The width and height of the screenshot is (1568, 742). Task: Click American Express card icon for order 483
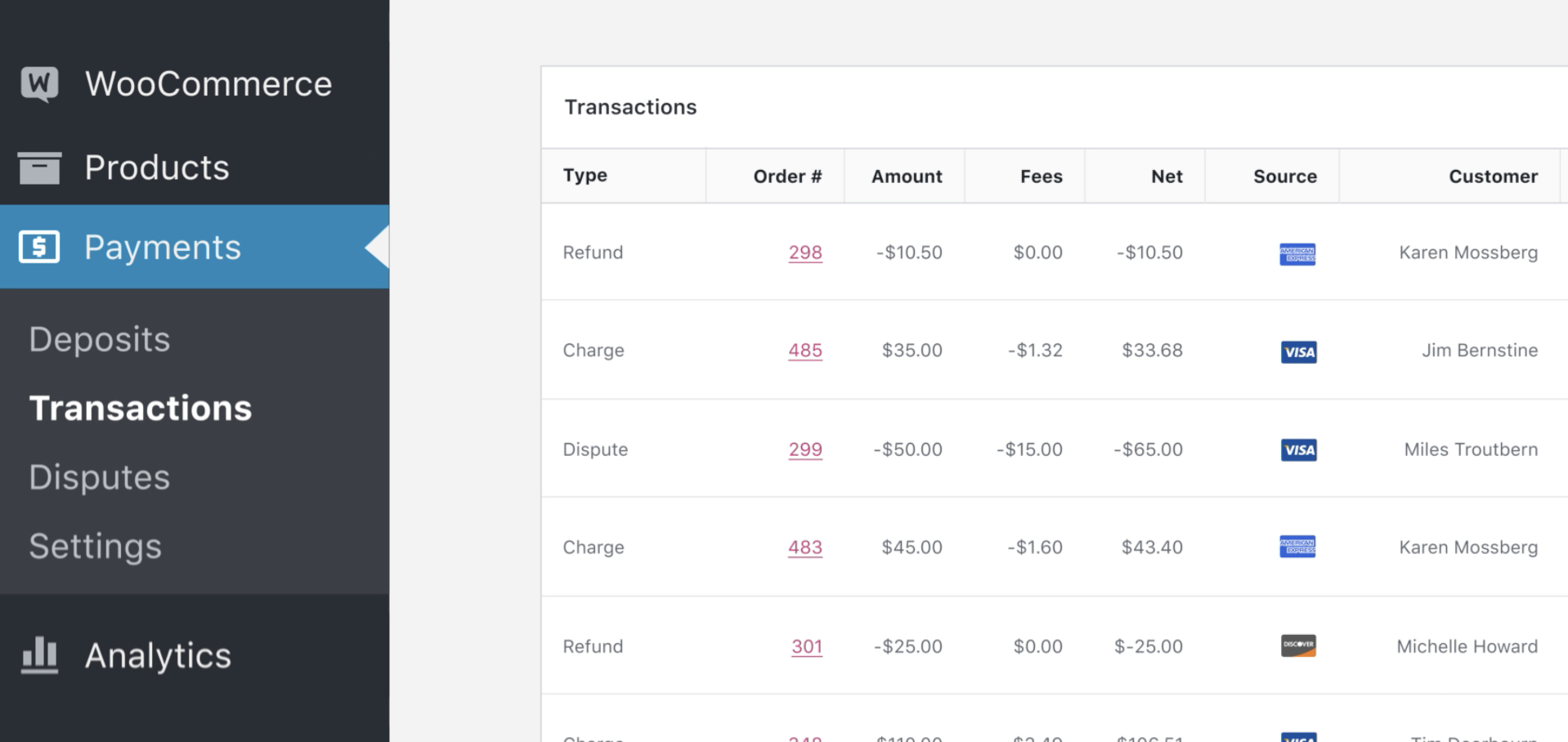click(1297, 547)
